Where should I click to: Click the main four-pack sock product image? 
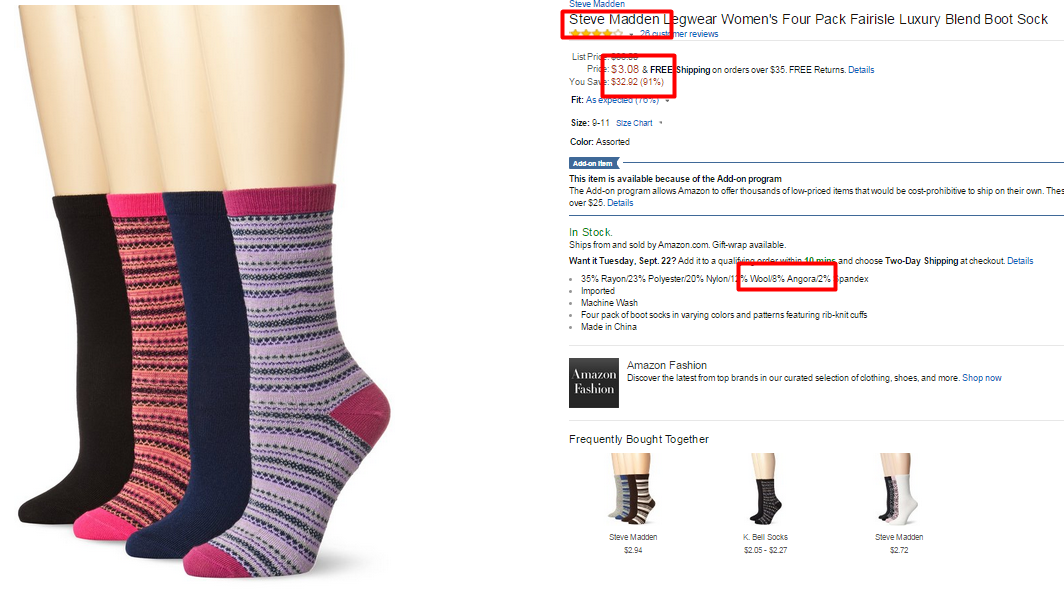coord(204,292)
